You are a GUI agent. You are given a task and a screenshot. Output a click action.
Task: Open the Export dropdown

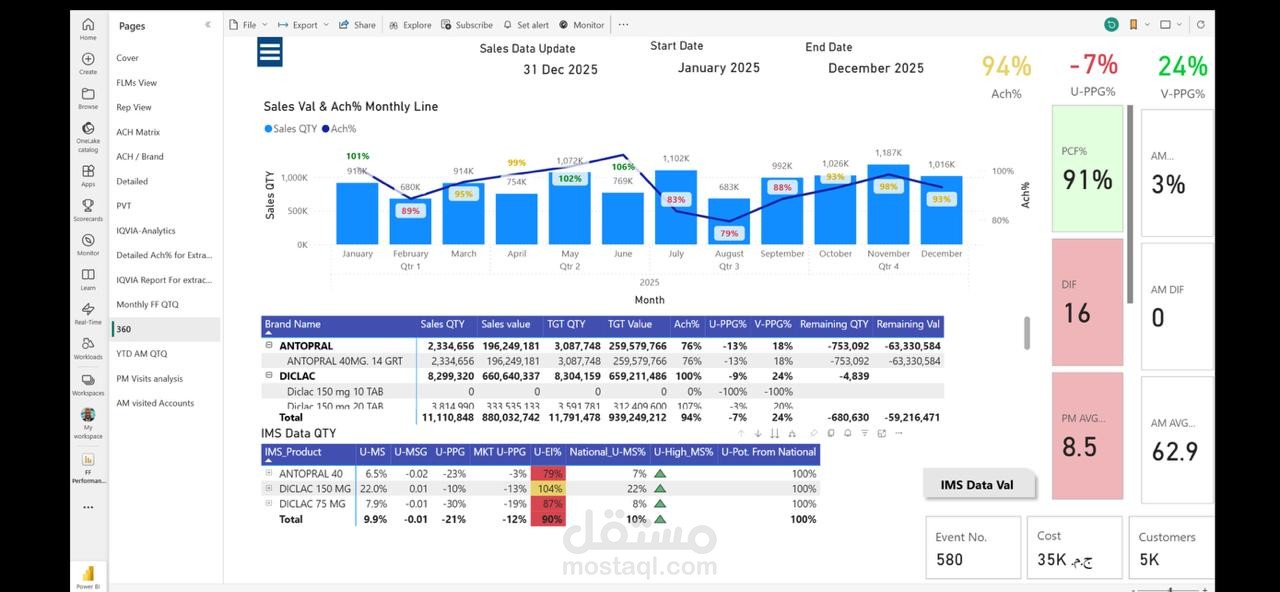(x=303, y=24)
